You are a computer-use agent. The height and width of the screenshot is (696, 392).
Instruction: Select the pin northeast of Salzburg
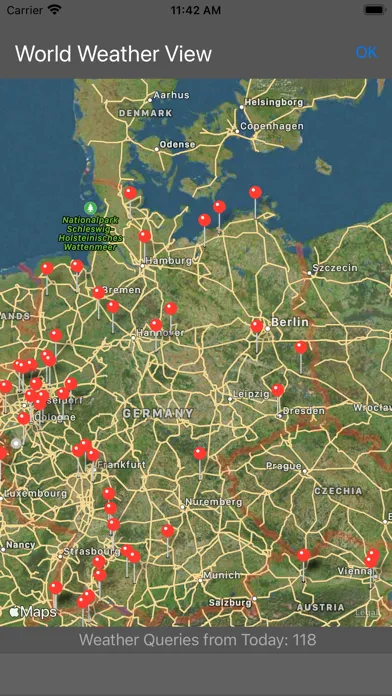(x=304, y=555)
